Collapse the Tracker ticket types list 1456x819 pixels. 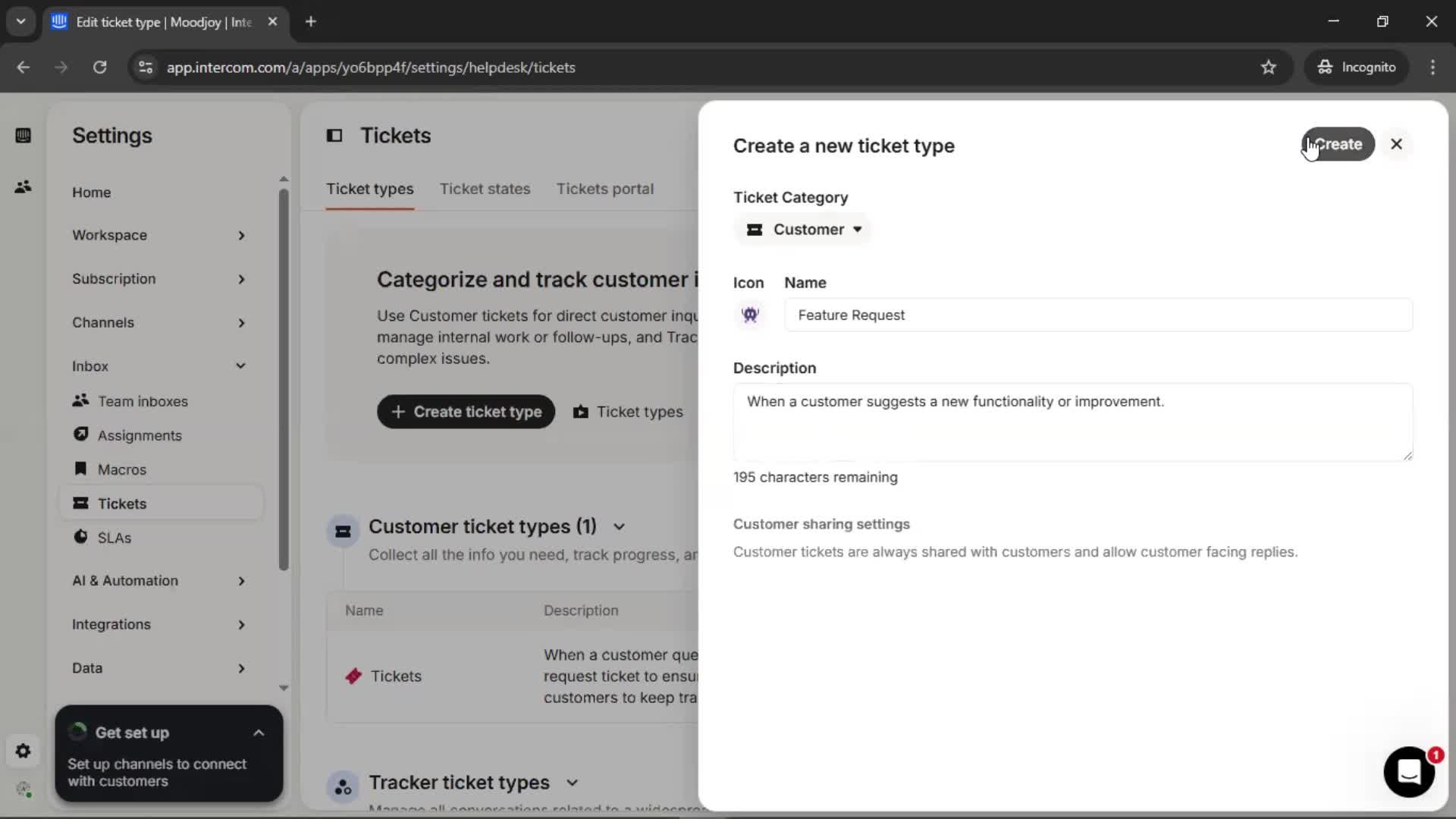pos(572,783)
